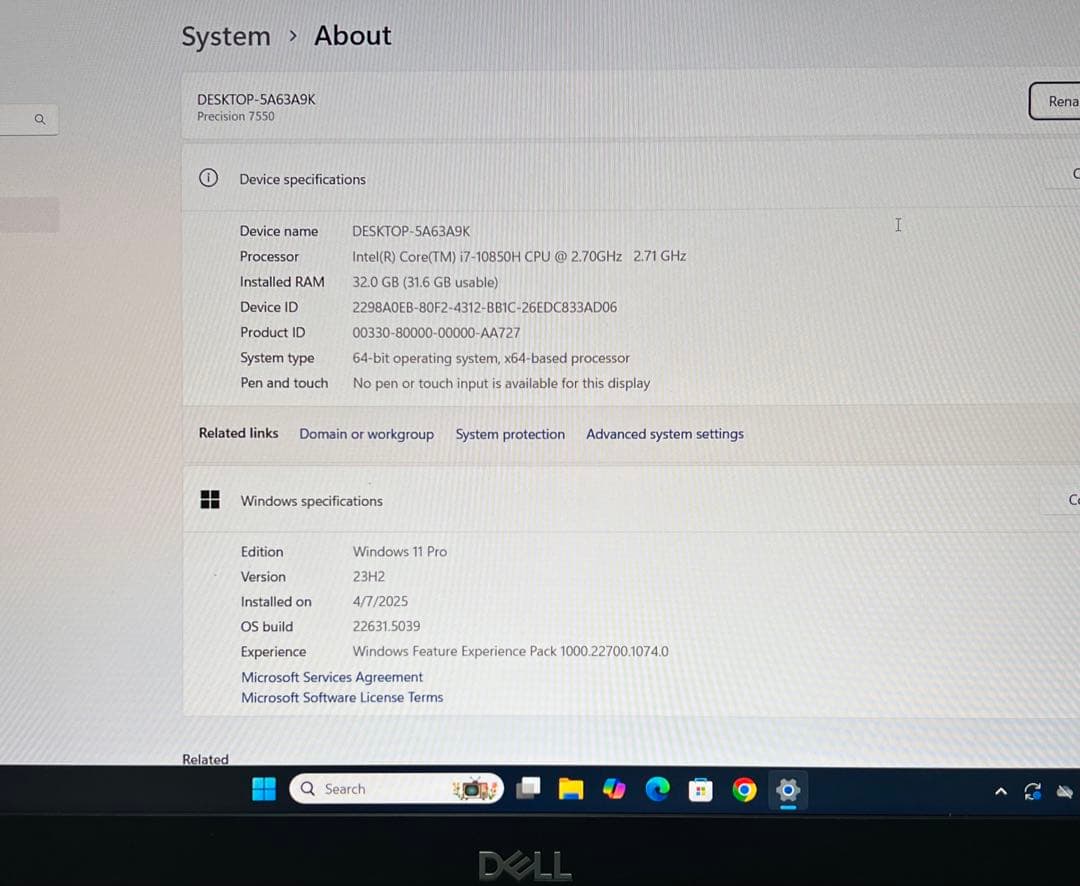Open the Start menu
Viewport: 1080px width, 886px height.
[263, 789]
